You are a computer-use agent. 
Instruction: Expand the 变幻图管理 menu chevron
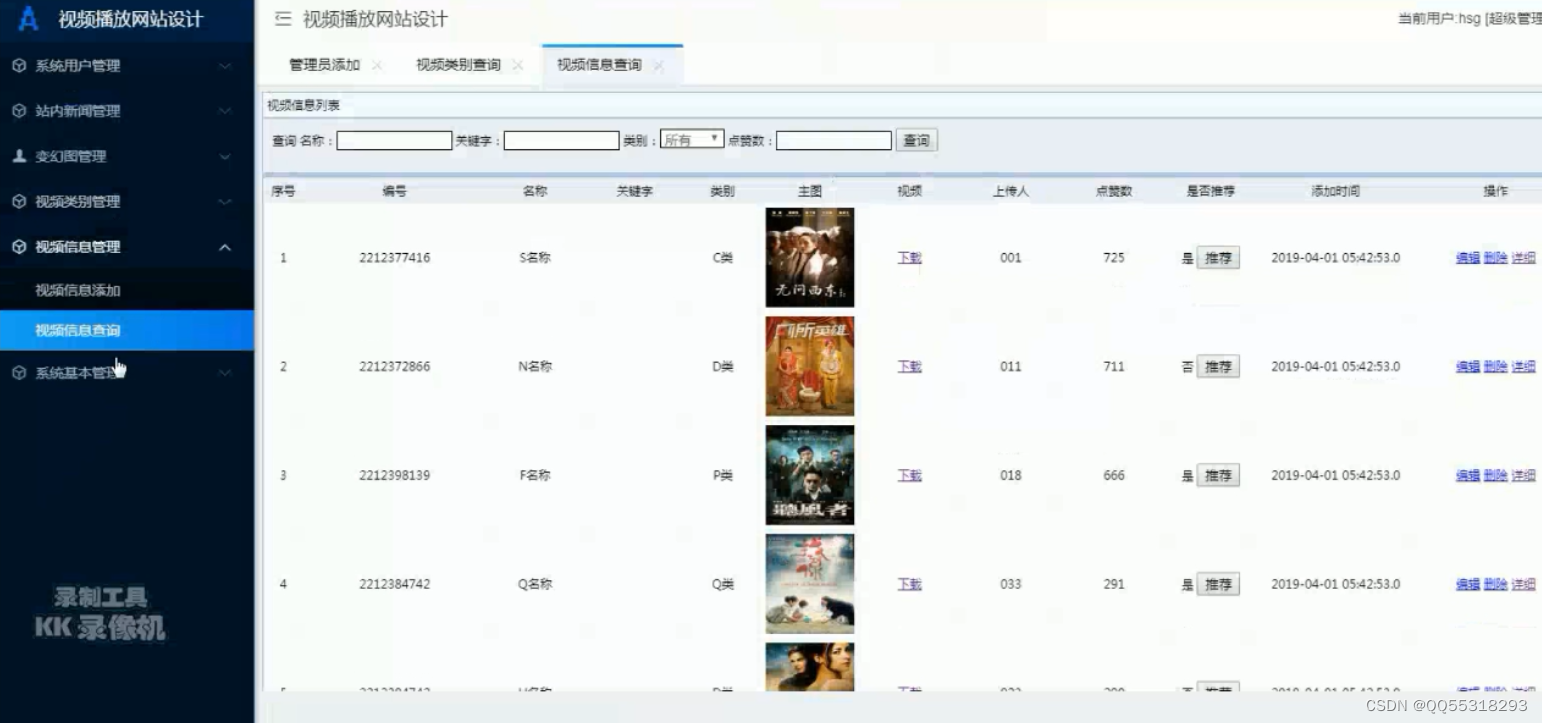[225, 156]
